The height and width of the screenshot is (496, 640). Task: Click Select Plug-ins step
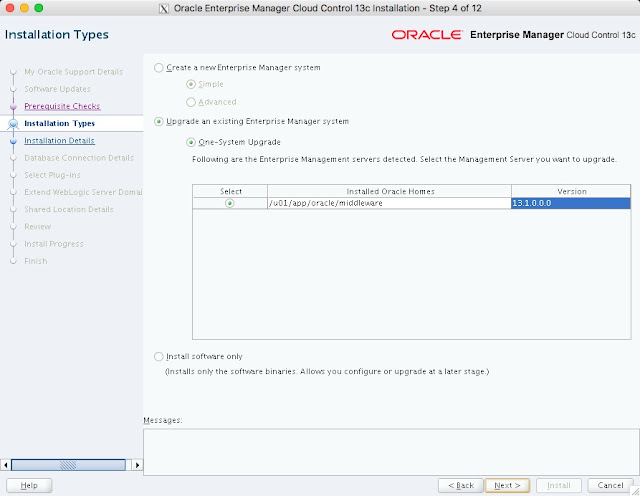[52, 175]
